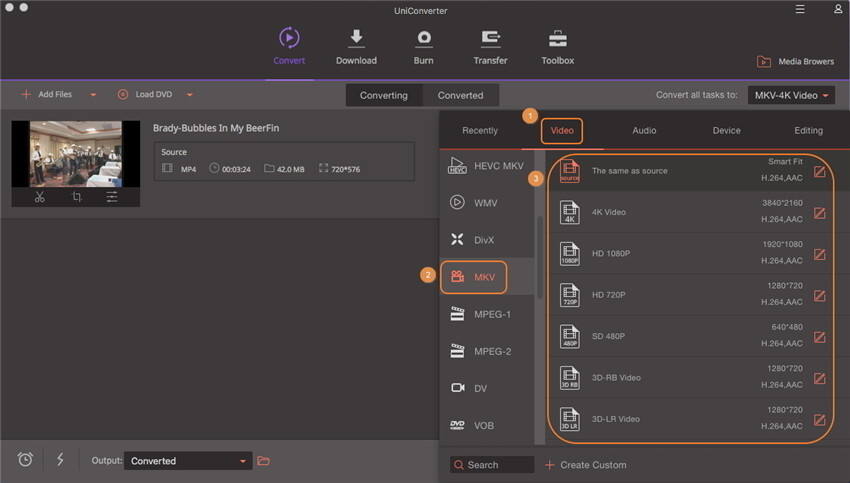Open the output folder icon
Screen dimensions: 850x483
pyautogui.click(x=263, y=461)
